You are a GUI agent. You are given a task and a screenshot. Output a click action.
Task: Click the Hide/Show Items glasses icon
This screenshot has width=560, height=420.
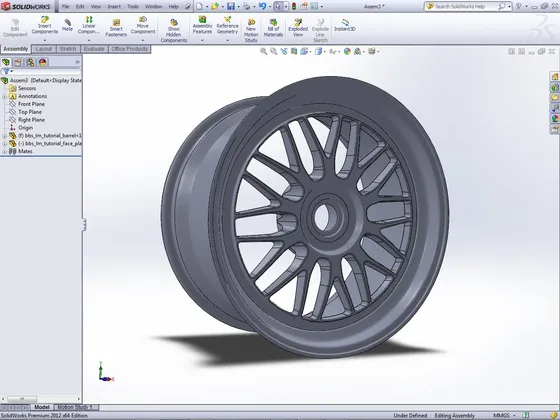tap(332, 51)
